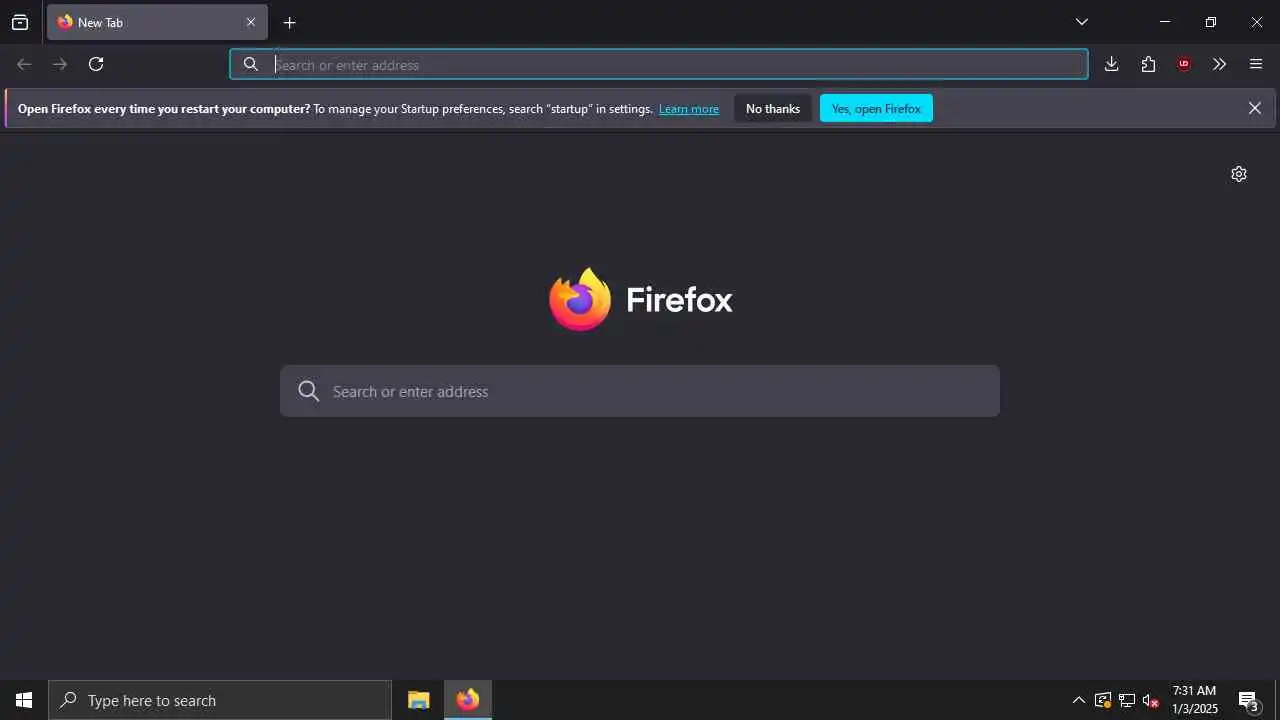
Task: Open File Explorer from taskbar
Action: (419, 700)
